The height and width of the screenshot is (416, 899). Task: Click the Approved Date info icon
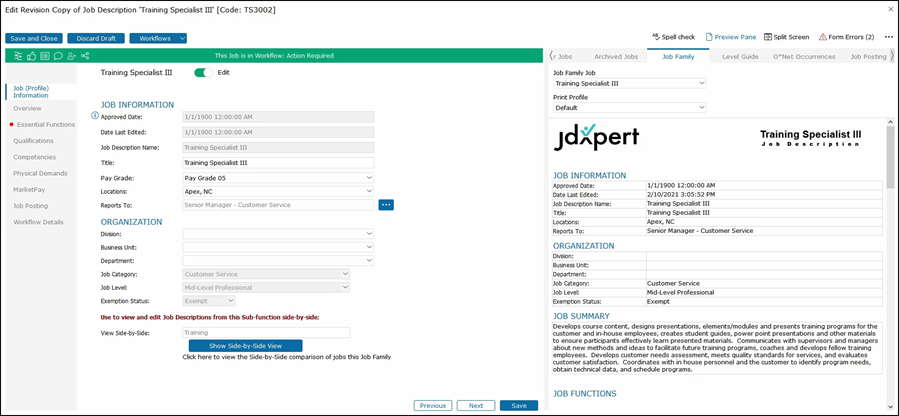point(95,116)
